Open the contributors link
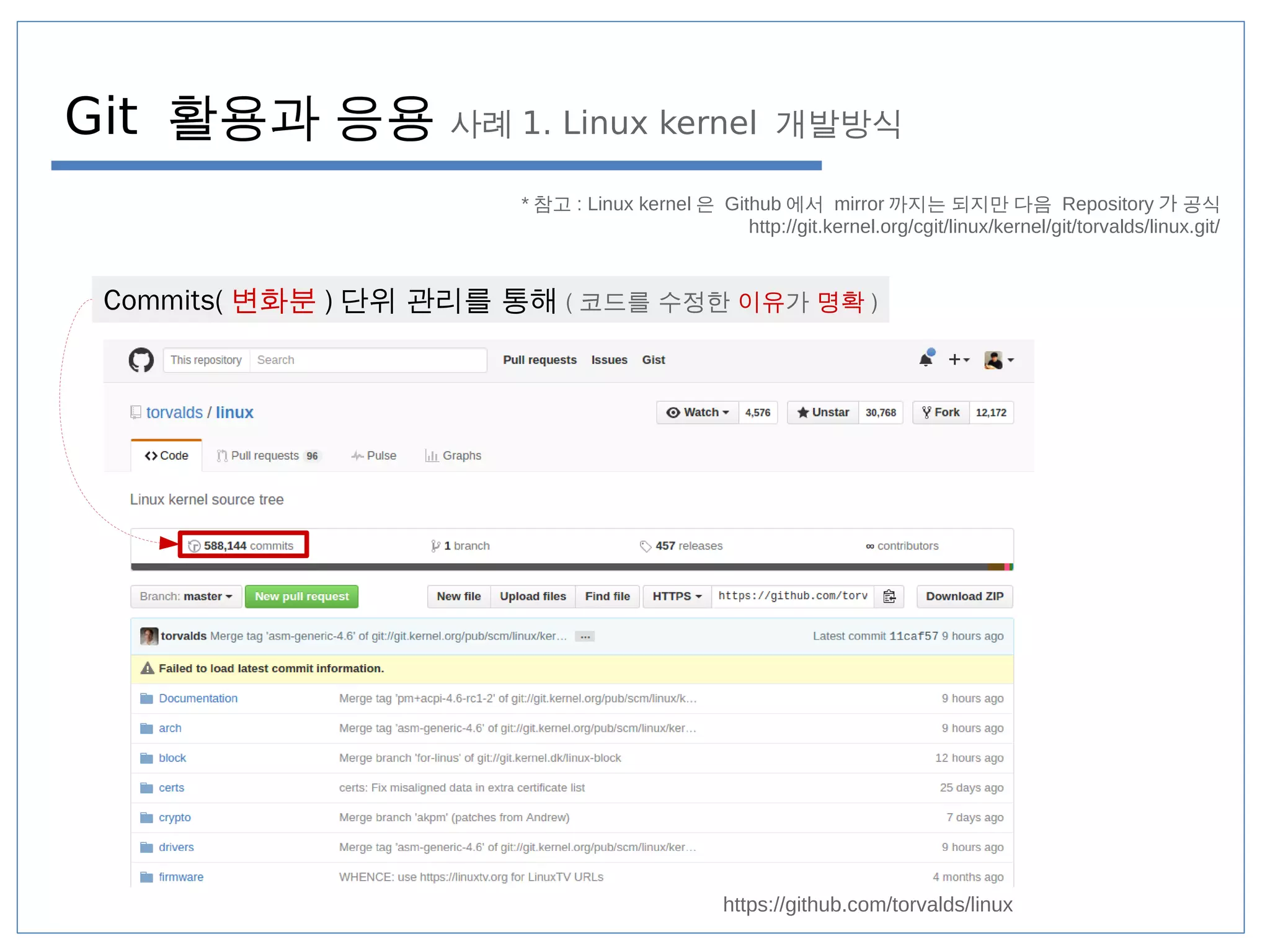1270x952 pixels. [x=902, y=546]
